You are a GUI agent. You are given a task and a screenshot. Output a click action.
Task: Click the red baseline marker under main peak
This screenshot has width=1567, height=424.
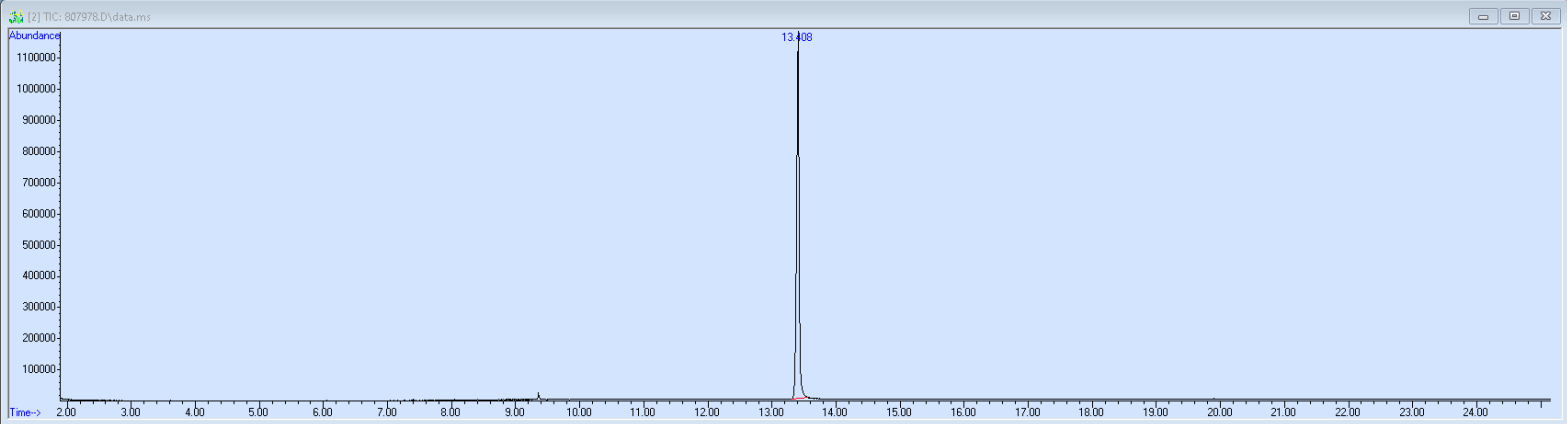799,398
